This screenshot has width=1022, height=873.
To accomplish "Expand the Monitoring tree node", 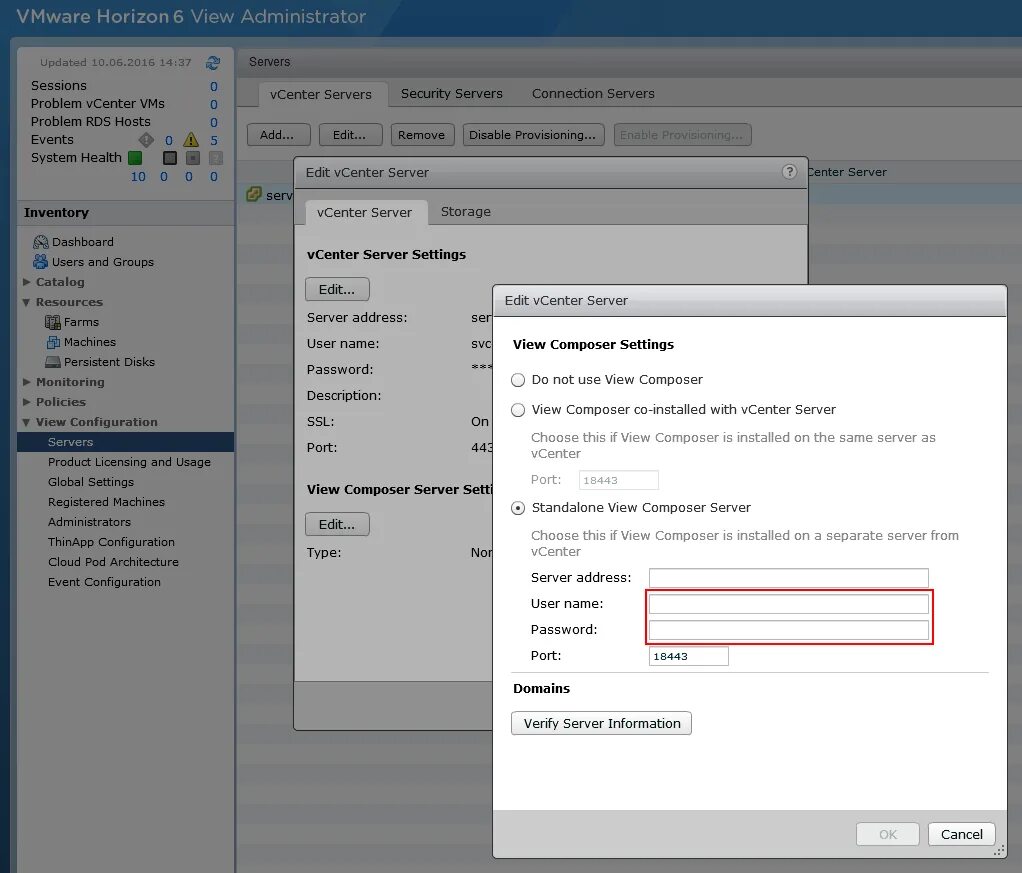I will [x=27, y=382].
